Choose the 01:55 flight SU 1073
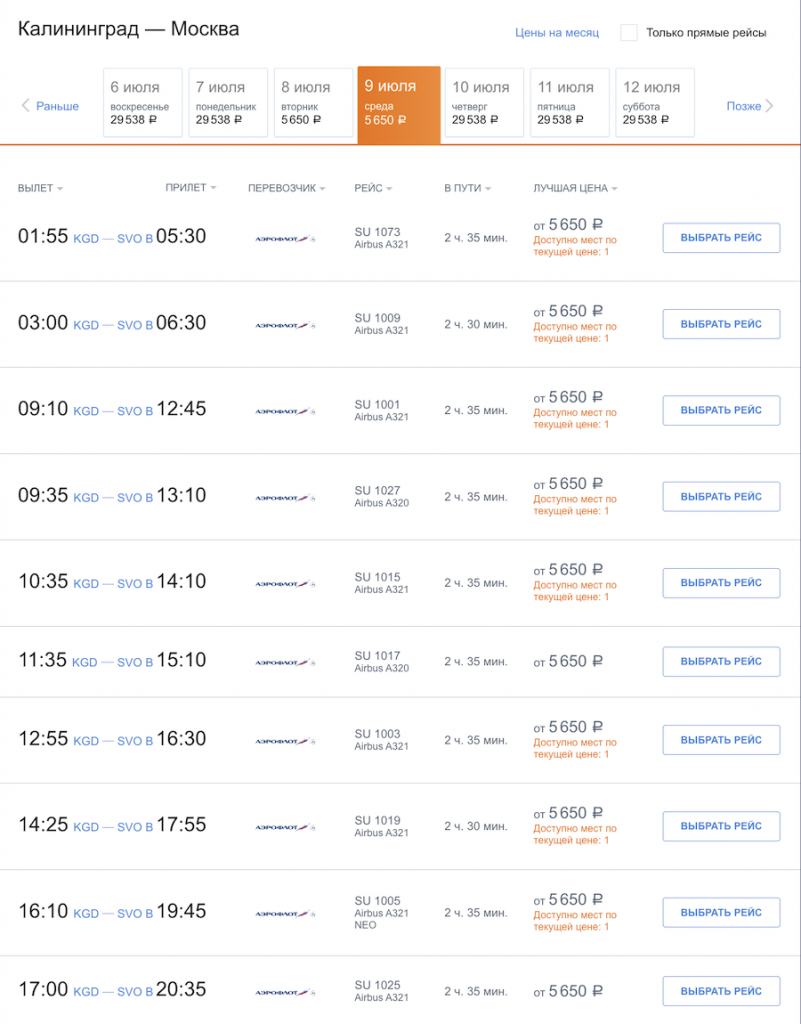Screen dimensions: 801x1024 tap(721, 238)
